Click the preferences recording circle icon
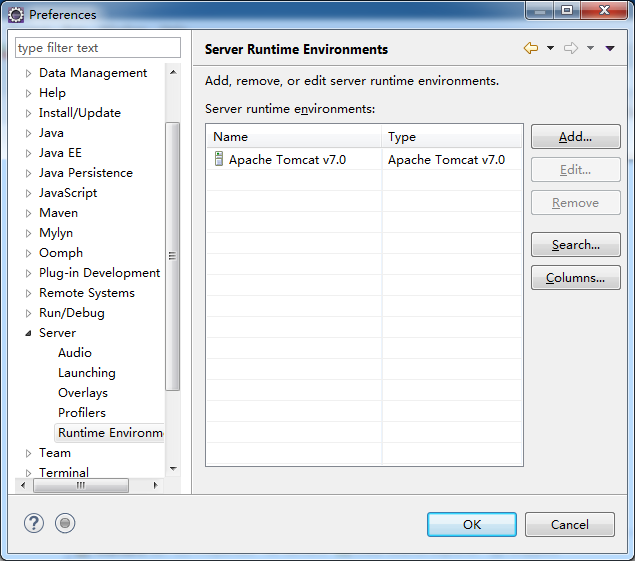Image resolution: width=635 pixels, height=561 pixels. (65, 523)
